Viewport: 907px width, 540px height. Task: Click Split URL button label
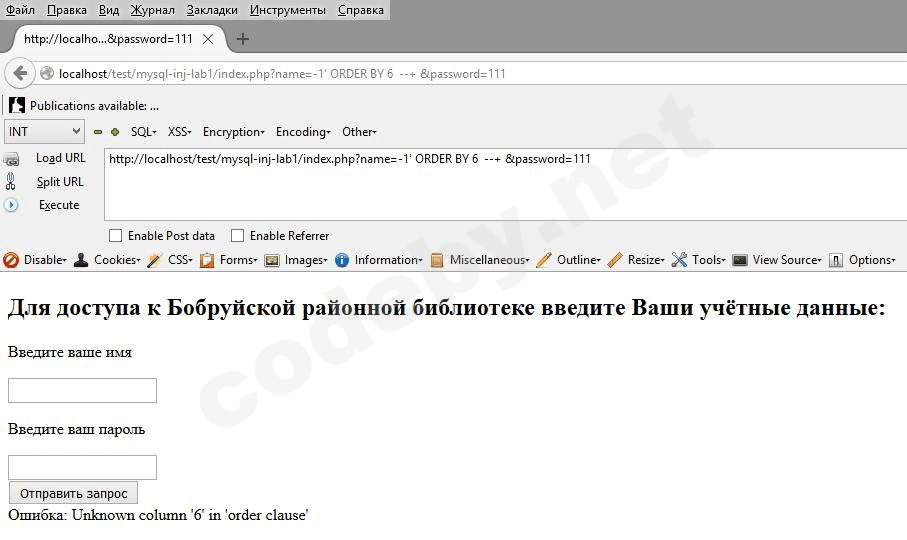[60, 182]
